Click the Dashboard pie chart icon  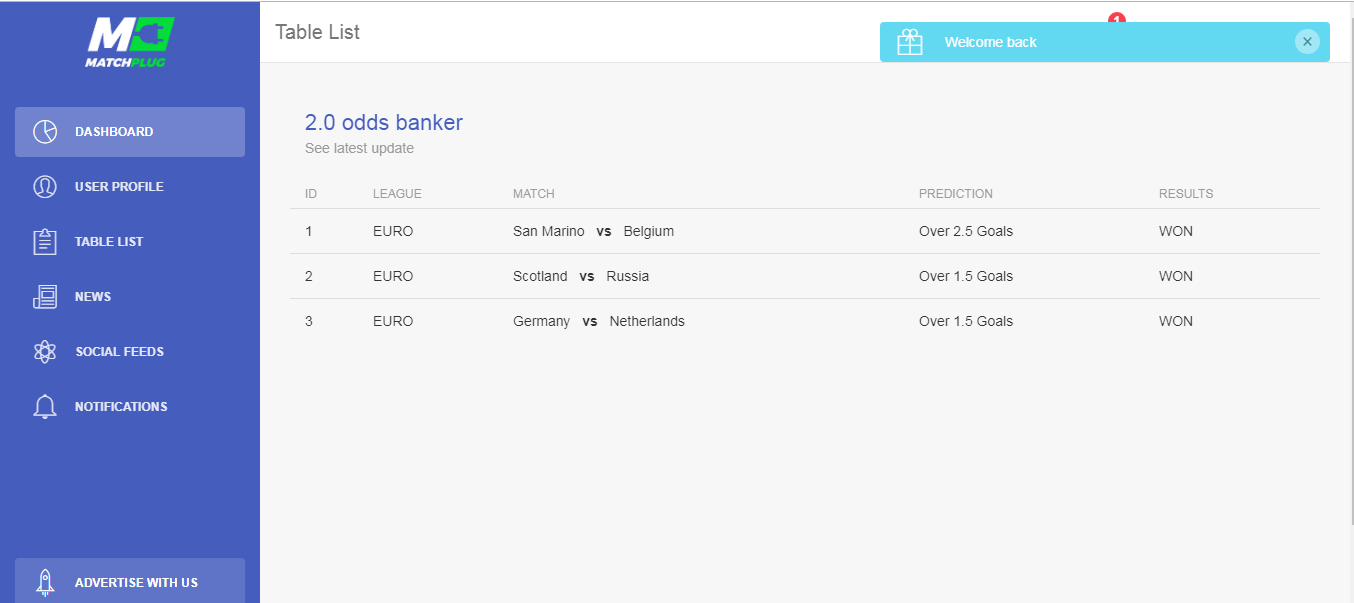coord(45,132)
